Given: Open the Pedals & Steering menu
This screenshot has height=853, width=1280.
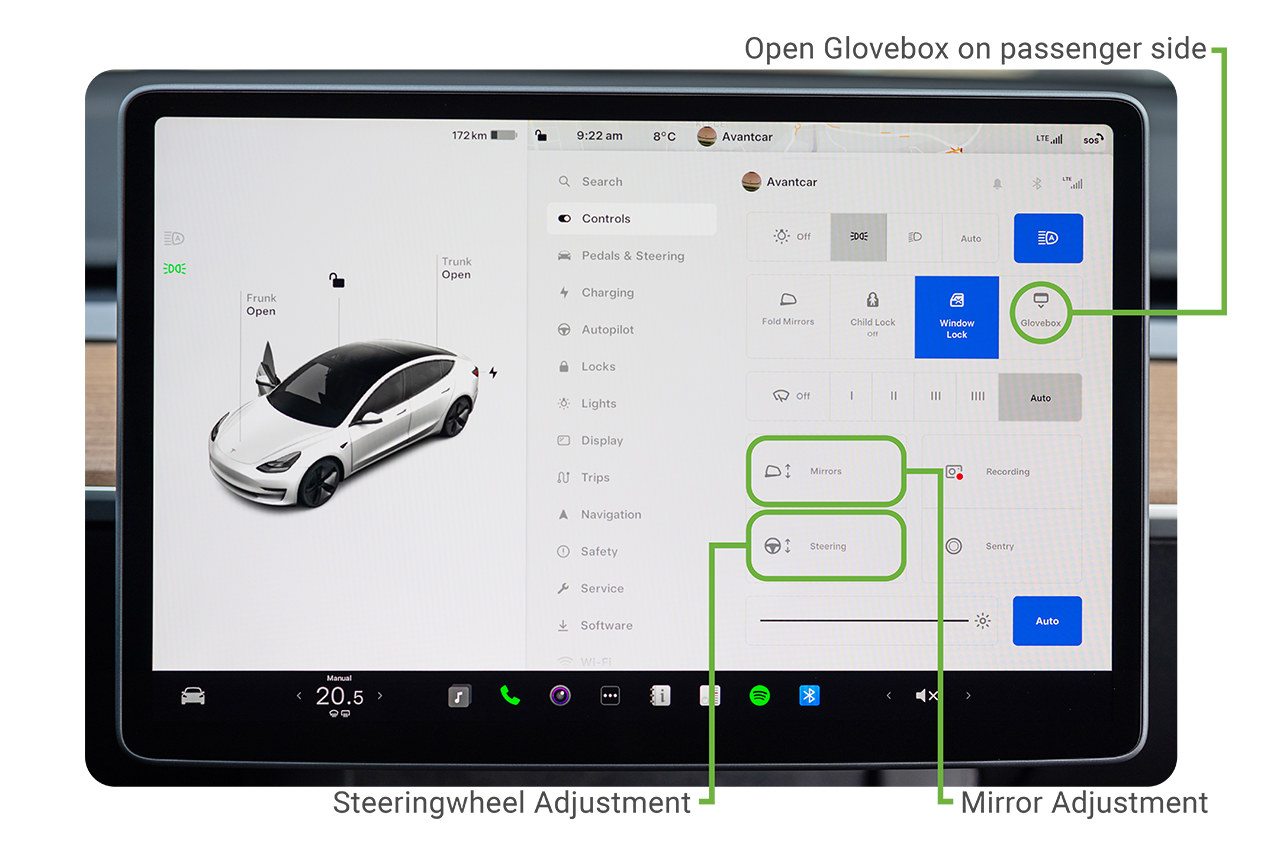Looking at the screenshot, I should (x=632, y=256).
